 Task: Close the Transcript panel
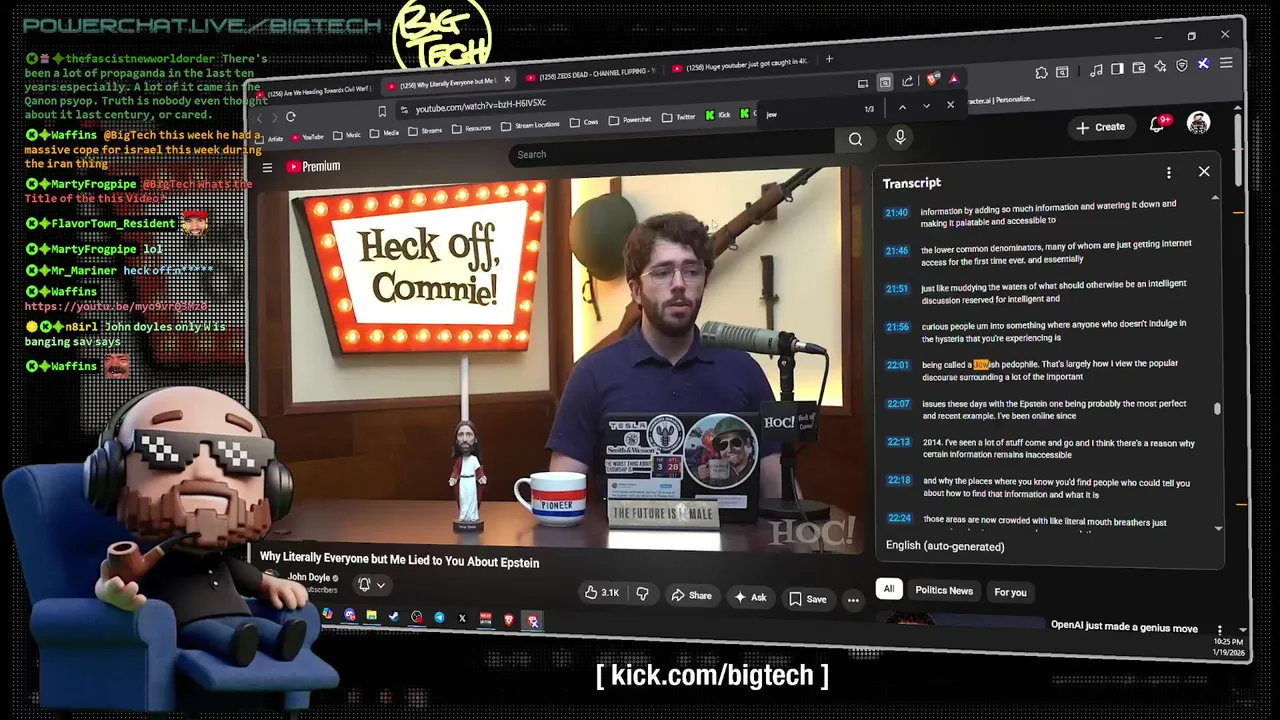click(x=1204, y=172)
